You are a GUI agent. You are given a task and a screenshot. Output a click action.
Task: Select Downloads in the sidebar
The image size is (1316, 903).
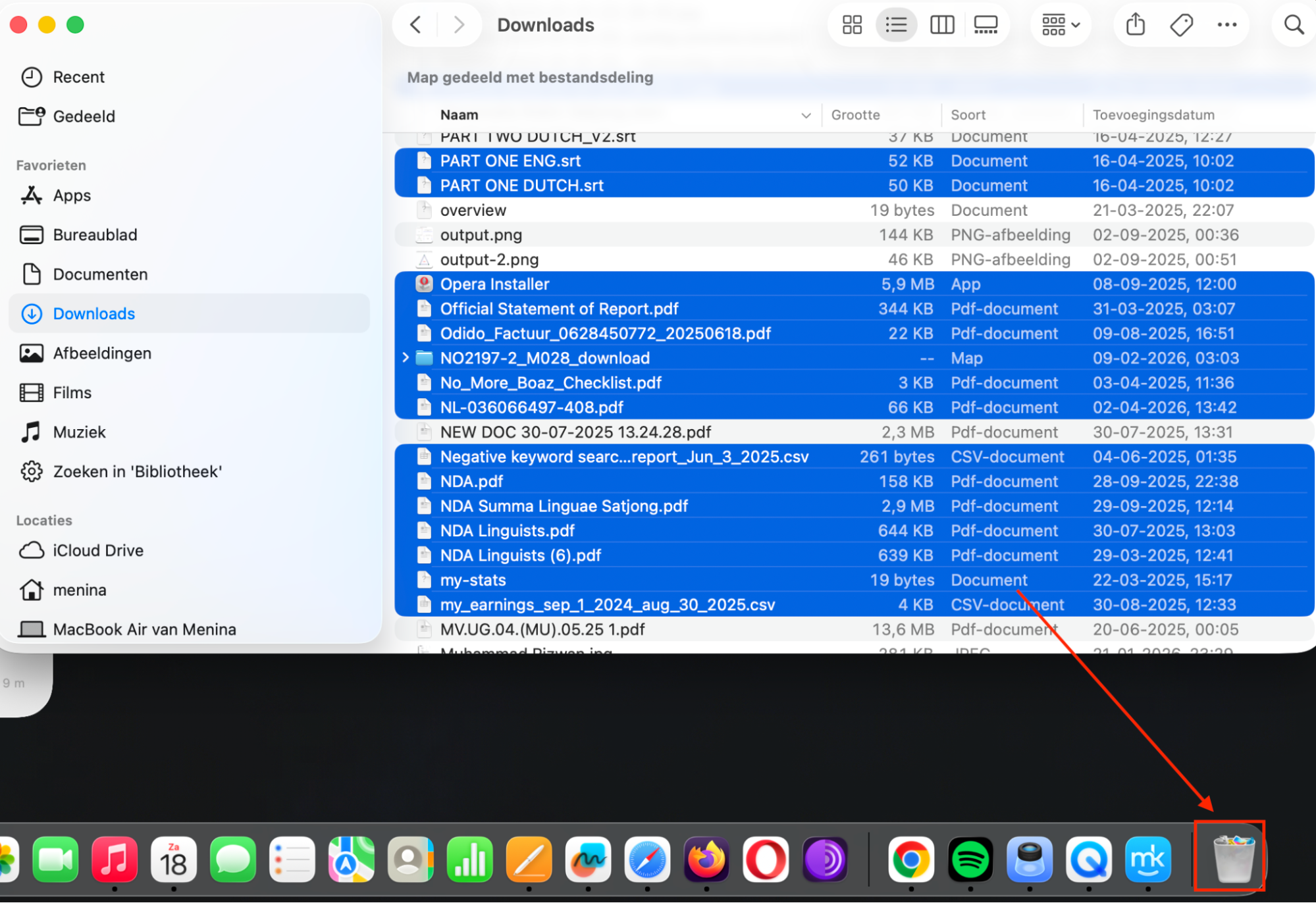point(93,313)
